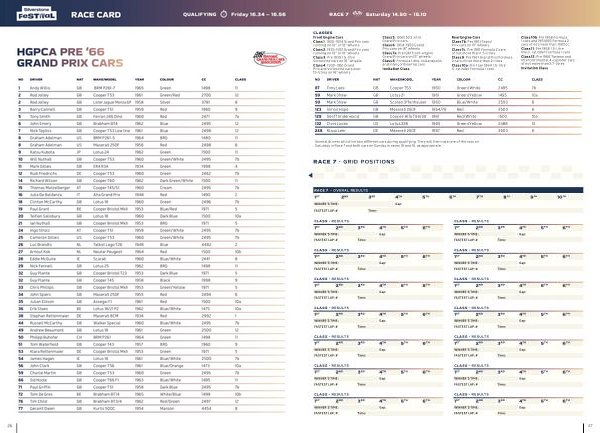The width and height of the screenshot is (600, 433).
Task: Select driver name 'Thomas Matzelberger'
Action: [x=50, y=188]
